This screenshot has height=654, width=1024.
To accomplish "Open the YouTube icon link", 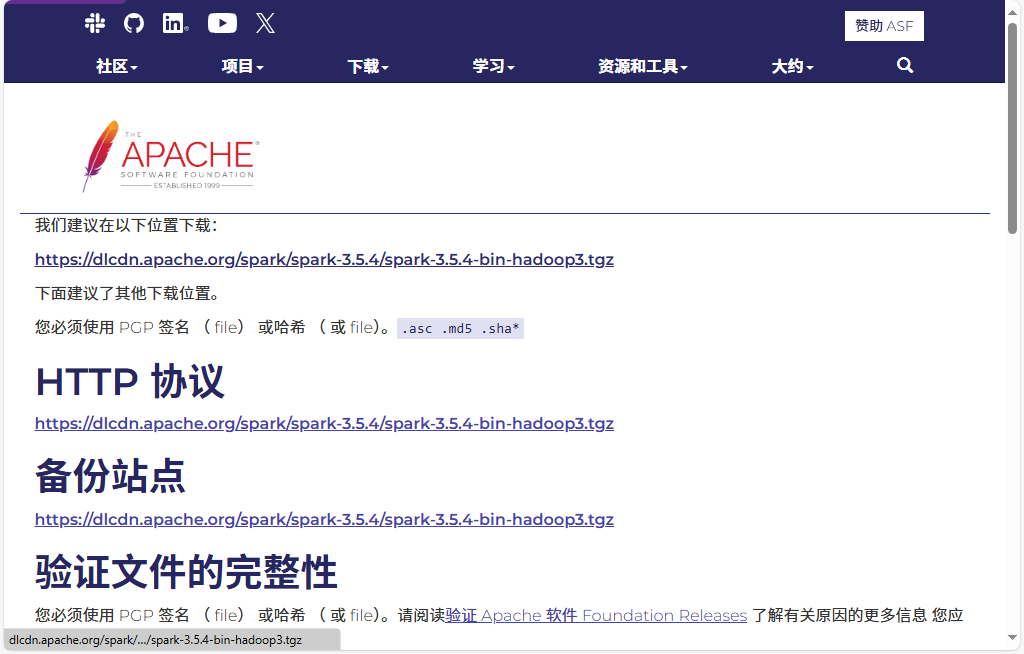I will coord(222,24).
